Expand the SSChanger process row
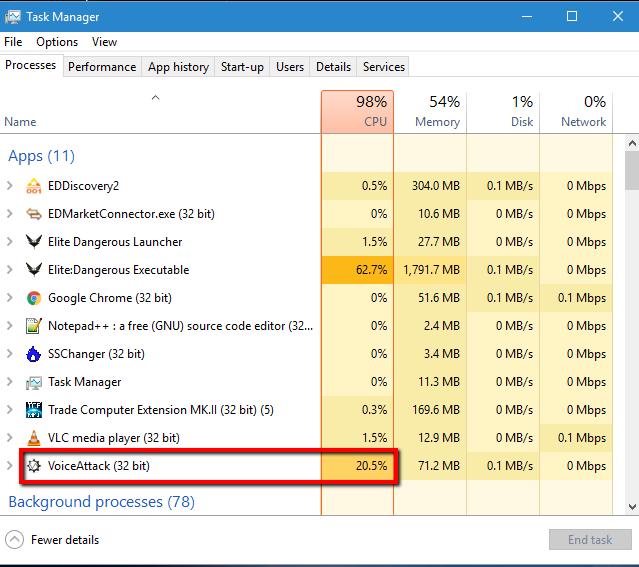 [9, 354]
